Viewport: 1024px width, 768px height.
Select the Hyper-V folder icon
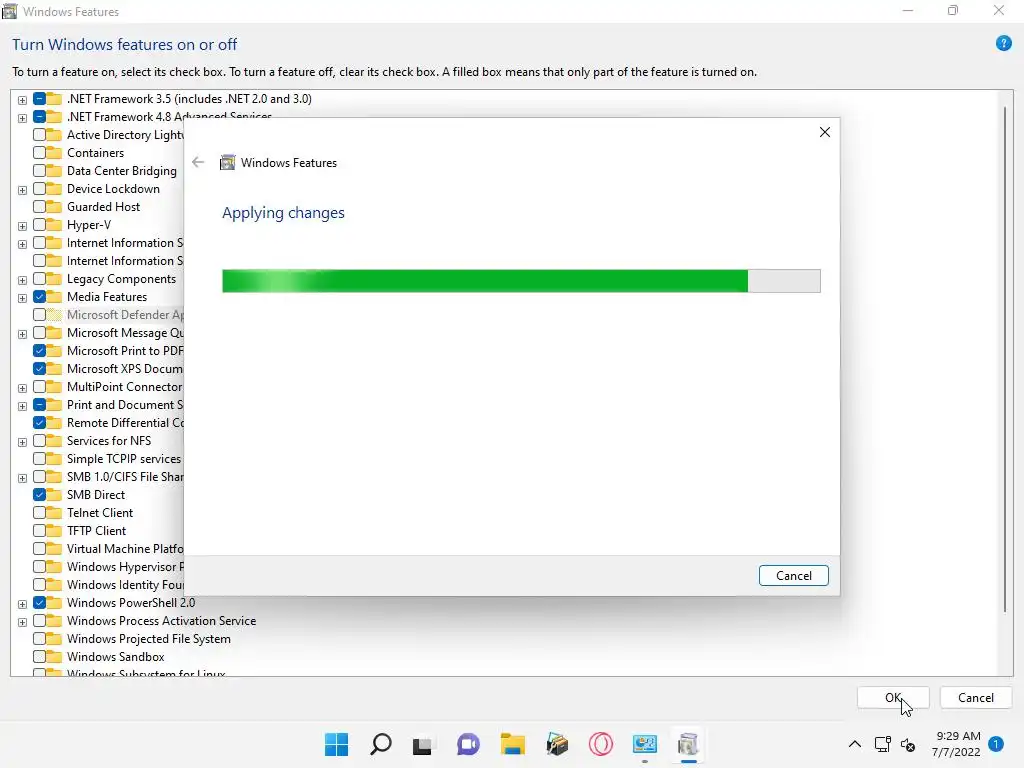[x=54, y=225]
